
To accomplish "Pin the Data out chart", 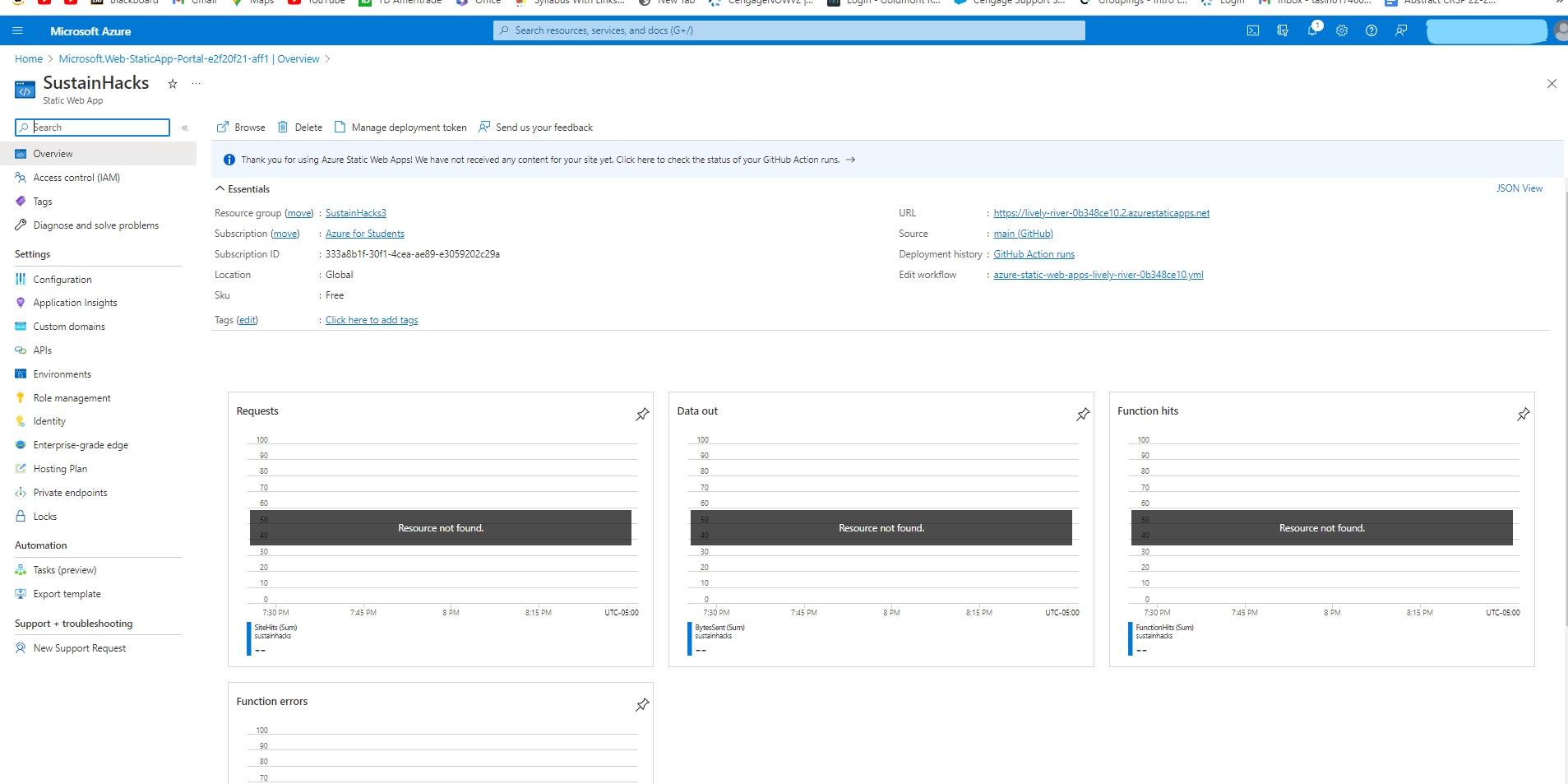I will 1083,414.
